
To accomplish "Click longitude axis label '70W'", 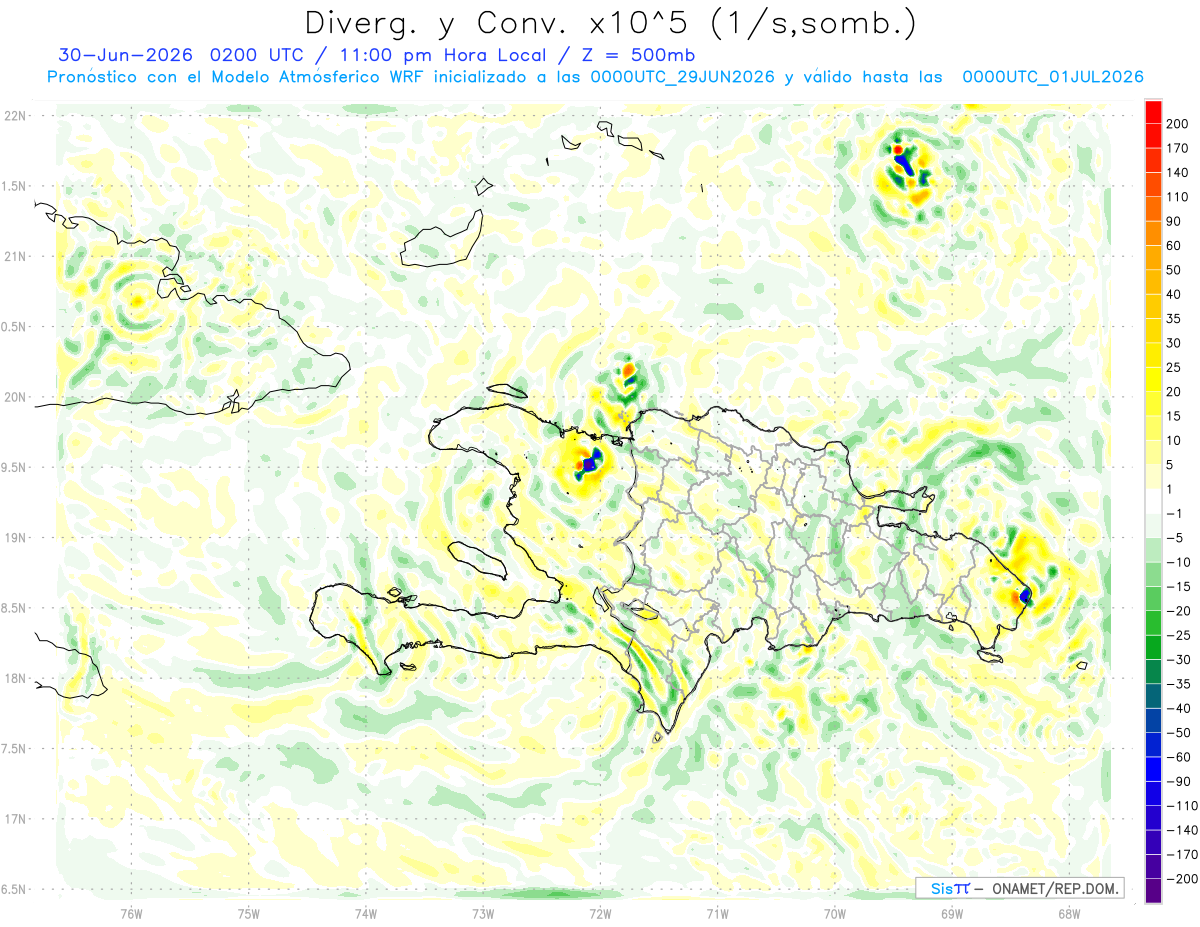I will (835, 913).
